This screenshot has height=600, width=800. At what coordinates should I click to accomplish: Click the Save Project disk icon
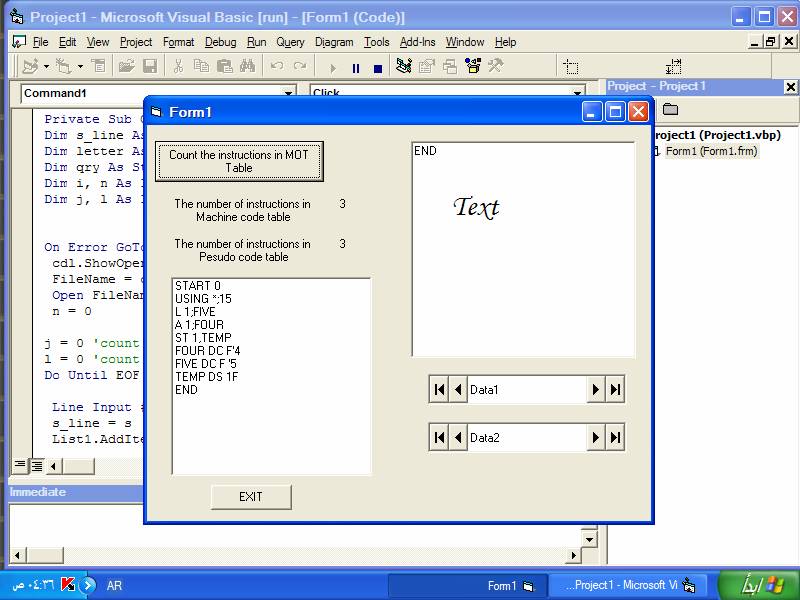(150, 66)
